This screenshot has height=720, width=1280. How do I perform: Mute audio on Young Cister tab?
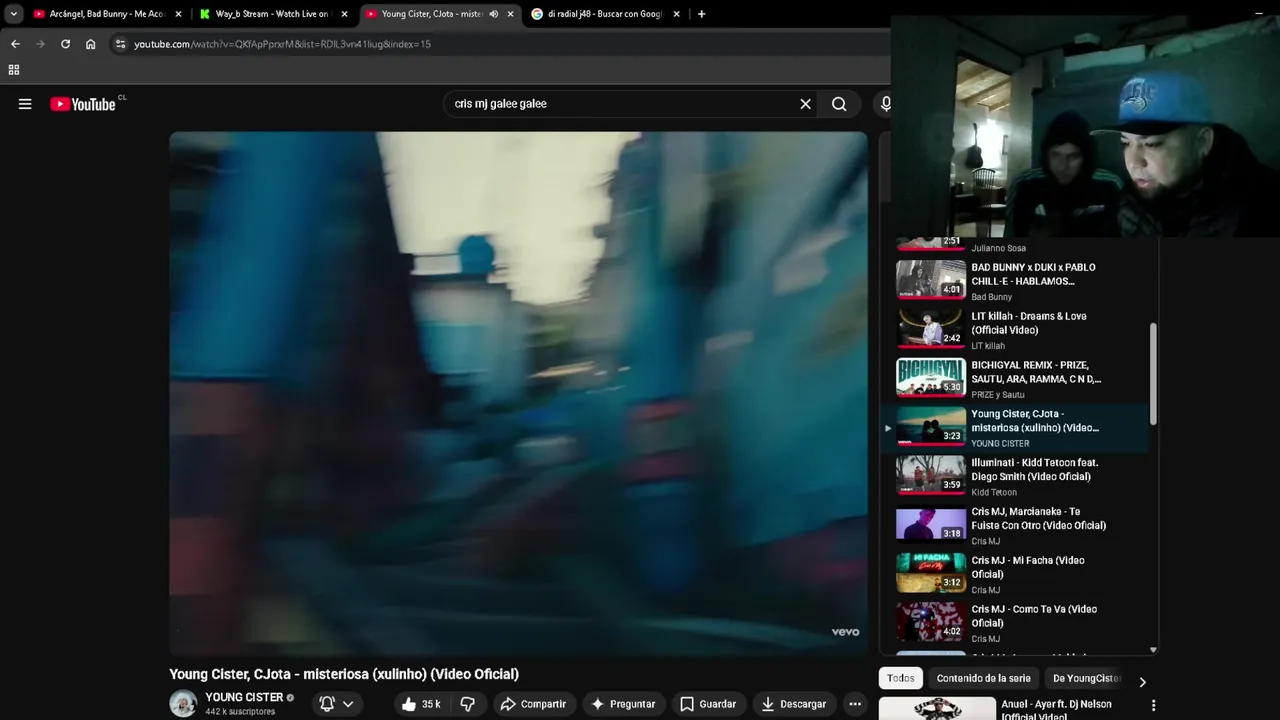click(x=493, y=14)
